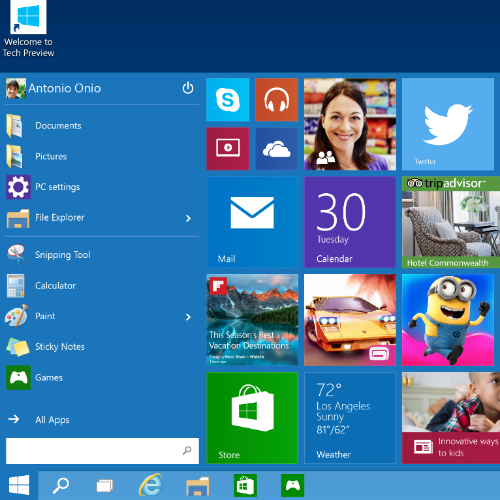Viewport: 500px width, 500px height.
Task: Click the power button in Start menu
Action: point(188,88)
